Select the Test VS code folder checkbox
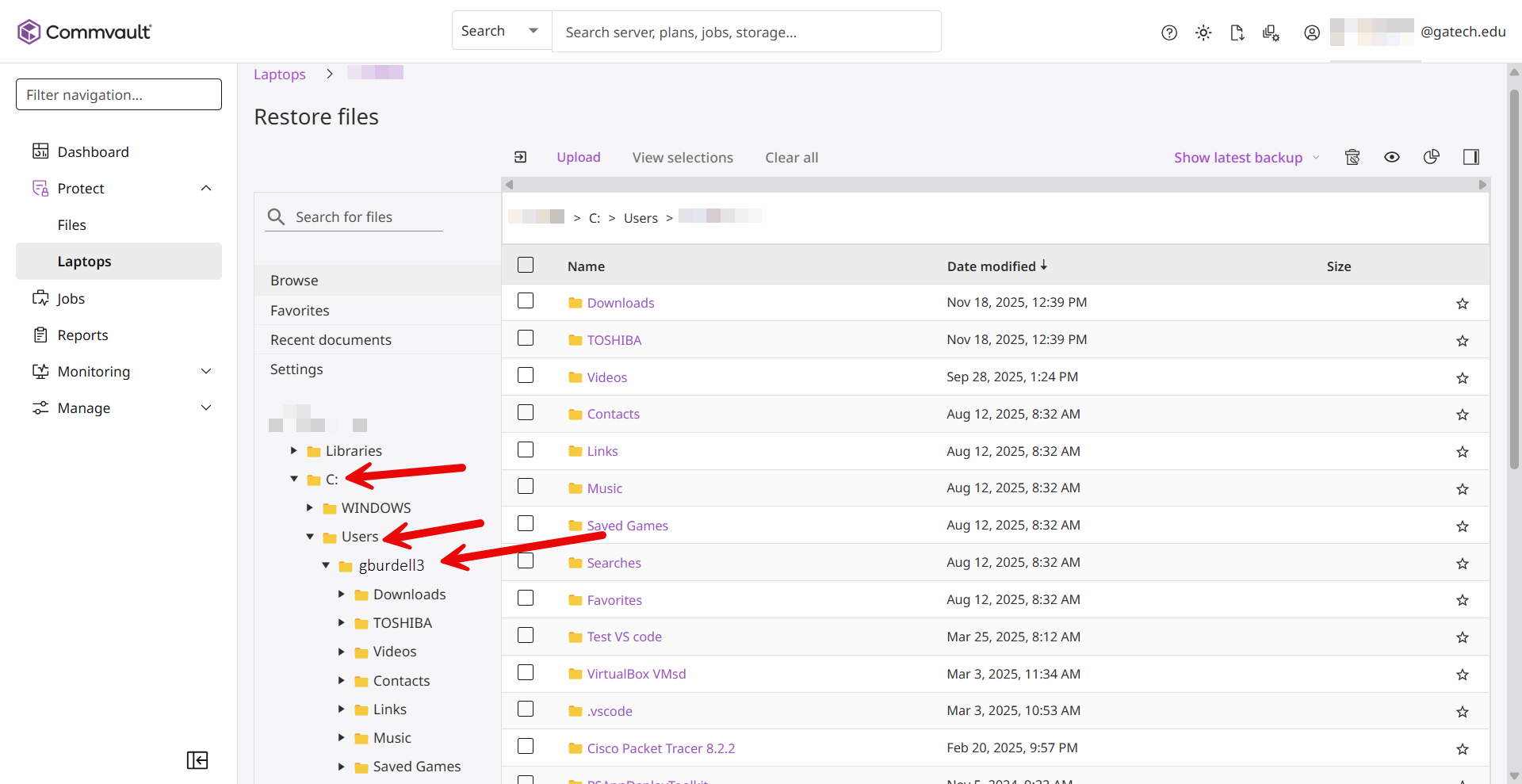Viewport: 1522px width, 784px height. (x=526, y=636)
